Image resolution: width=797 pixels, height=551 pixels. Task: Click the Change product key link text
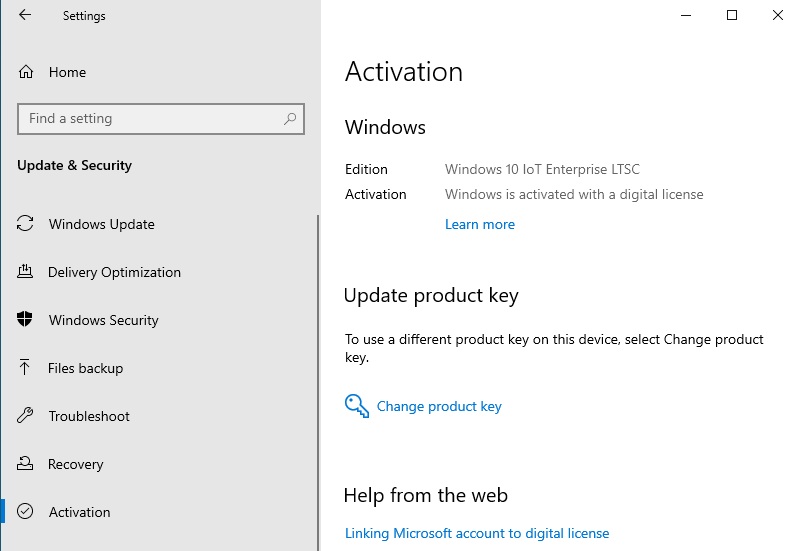(x=439, y=406)
